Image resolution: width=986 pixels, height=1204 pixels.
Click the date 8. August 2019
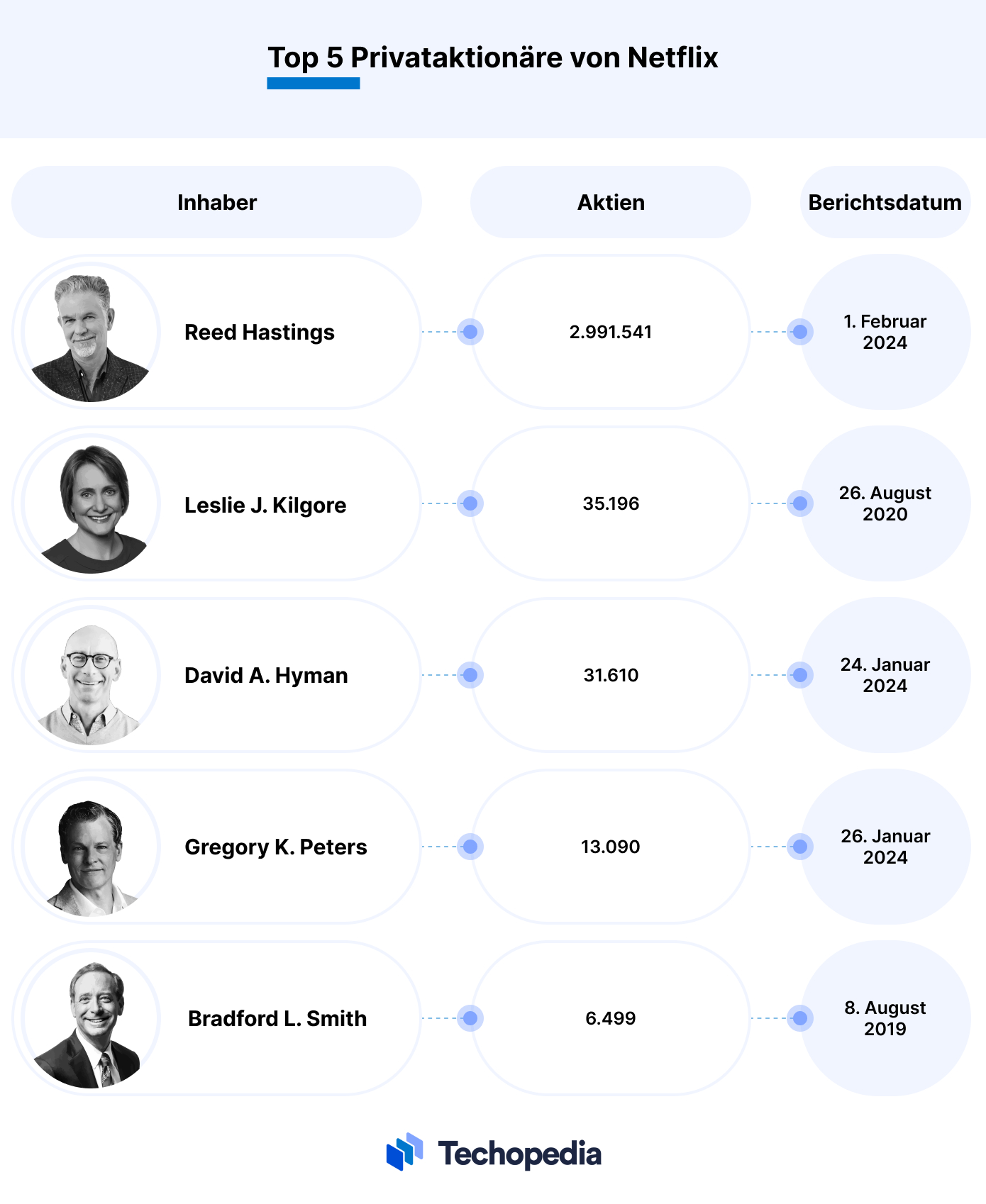(885, 1018)
